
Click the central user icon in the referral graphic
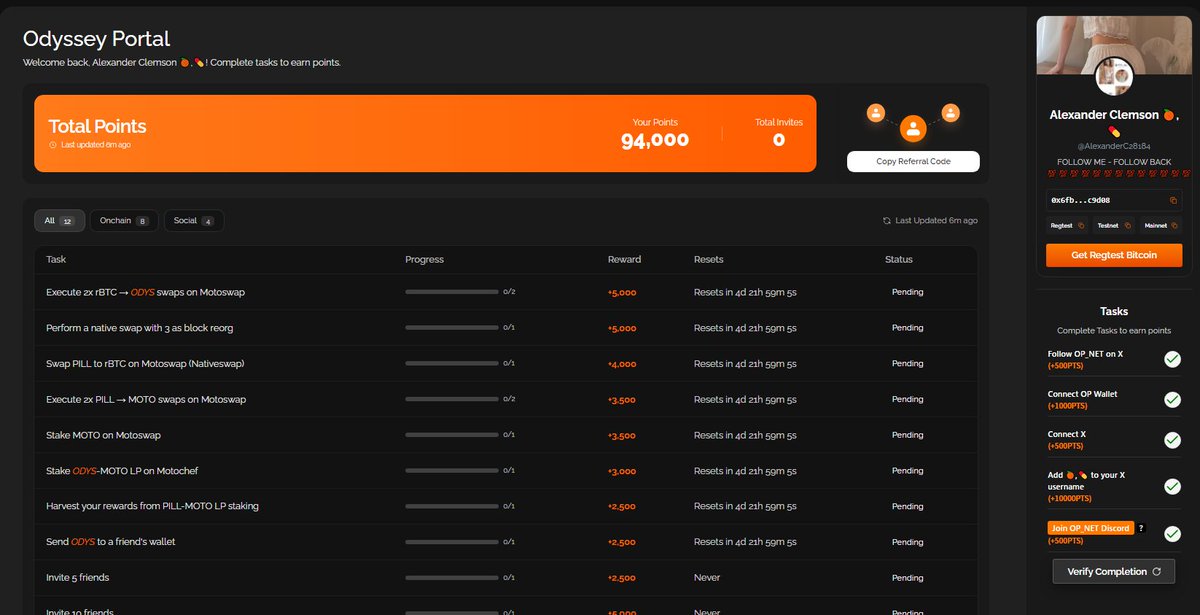(x=913, y=128)
